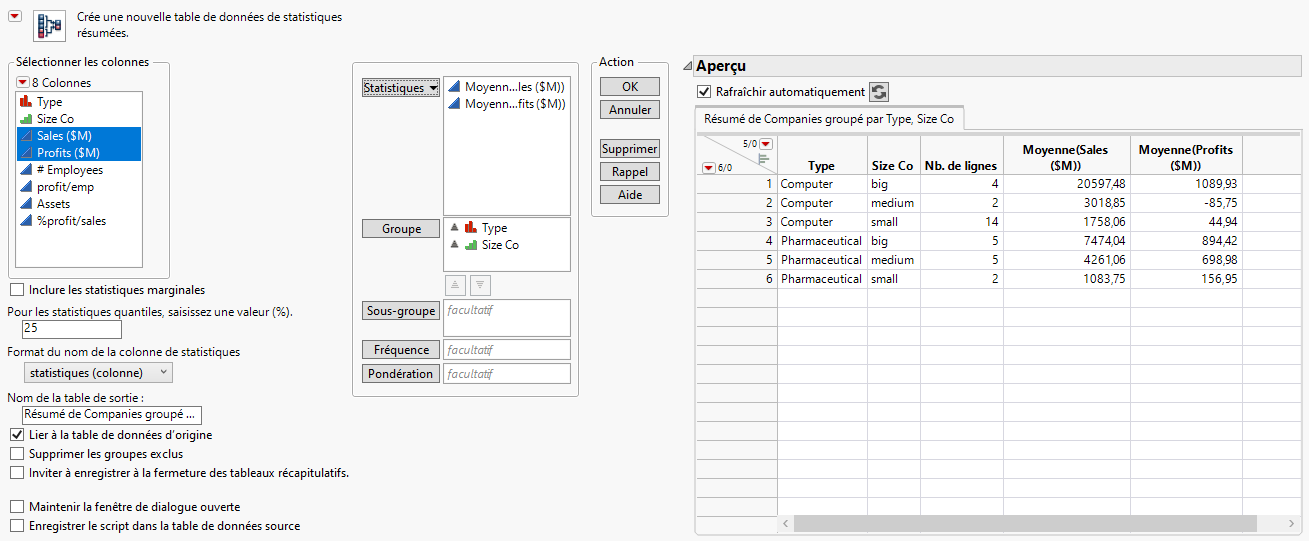Image resolution: width=1309 pixels, height=541 pixels.
Task: Click the Supprimer button
Action: pos(630,149)
